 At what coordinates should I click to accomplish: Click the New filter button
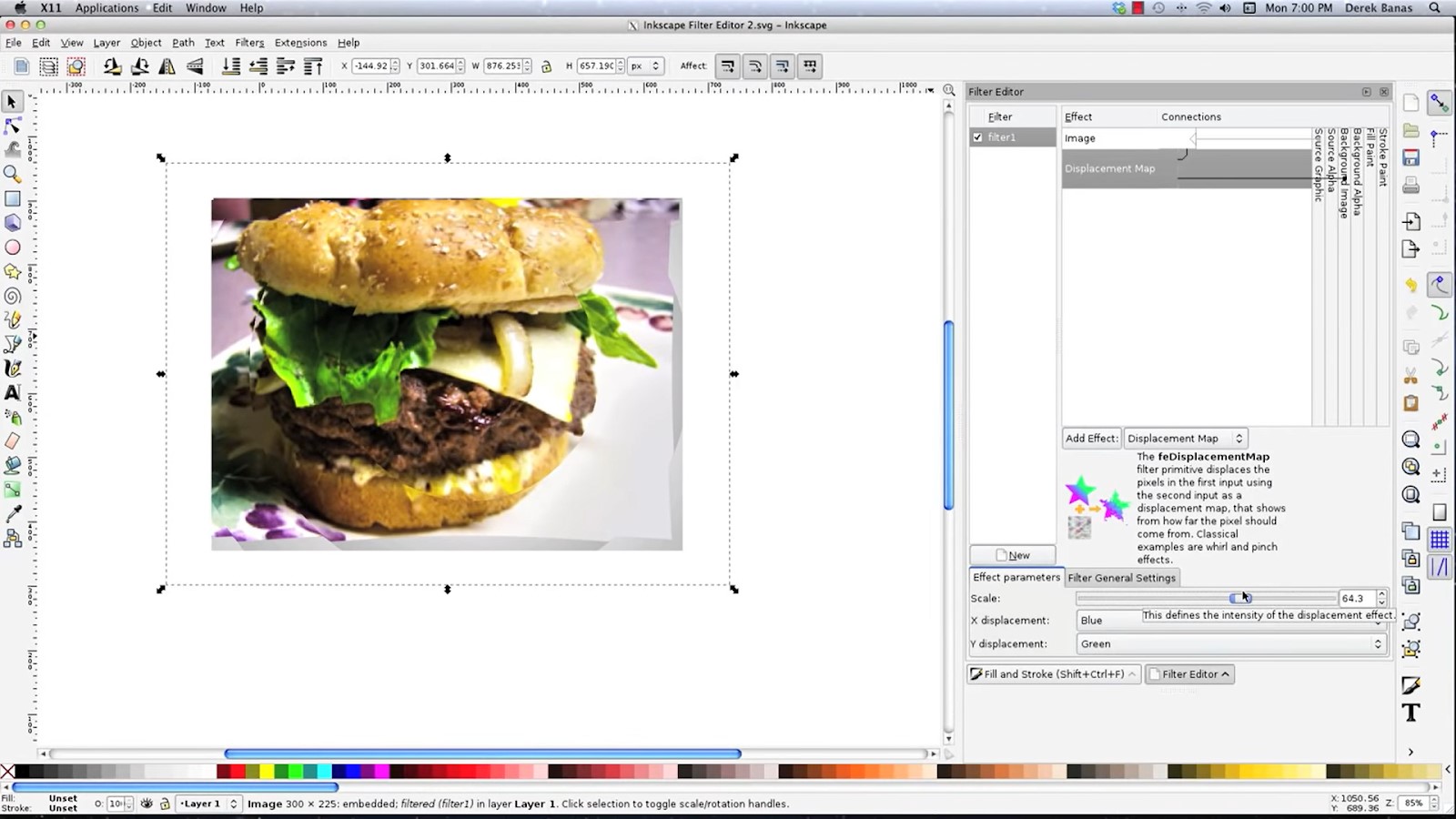point(1013,555)
